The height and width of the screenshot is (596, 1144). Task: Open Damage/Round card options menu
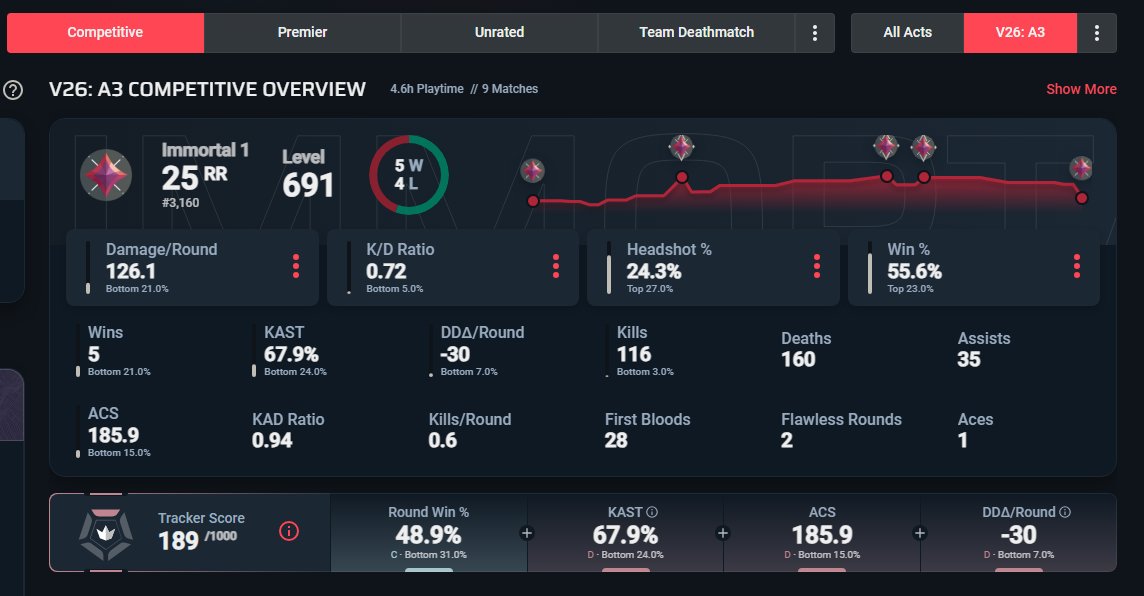[295, 266]
